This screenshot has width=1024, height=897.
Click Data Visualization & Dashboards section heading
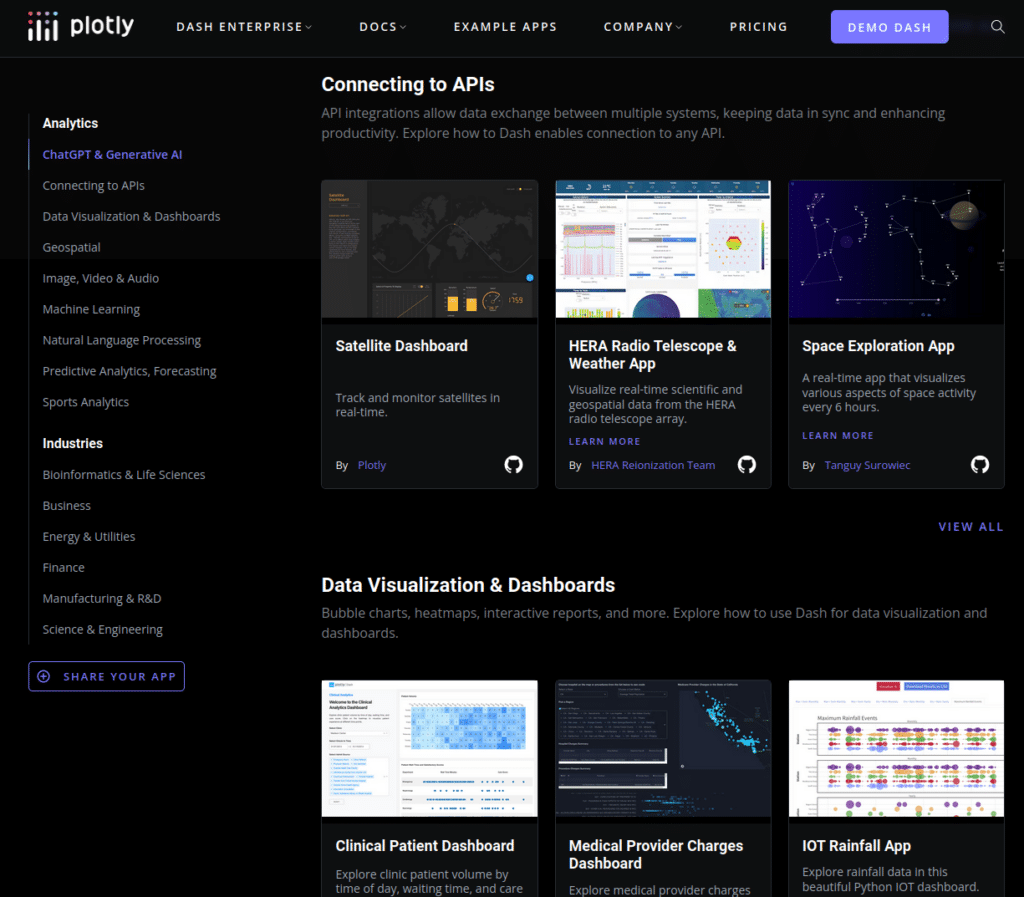pos(468,585)
